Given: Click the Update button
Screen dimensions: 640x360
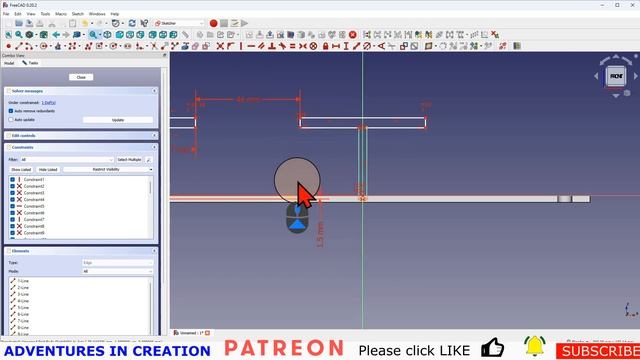Looking at the screenshot, I should 118,120.
